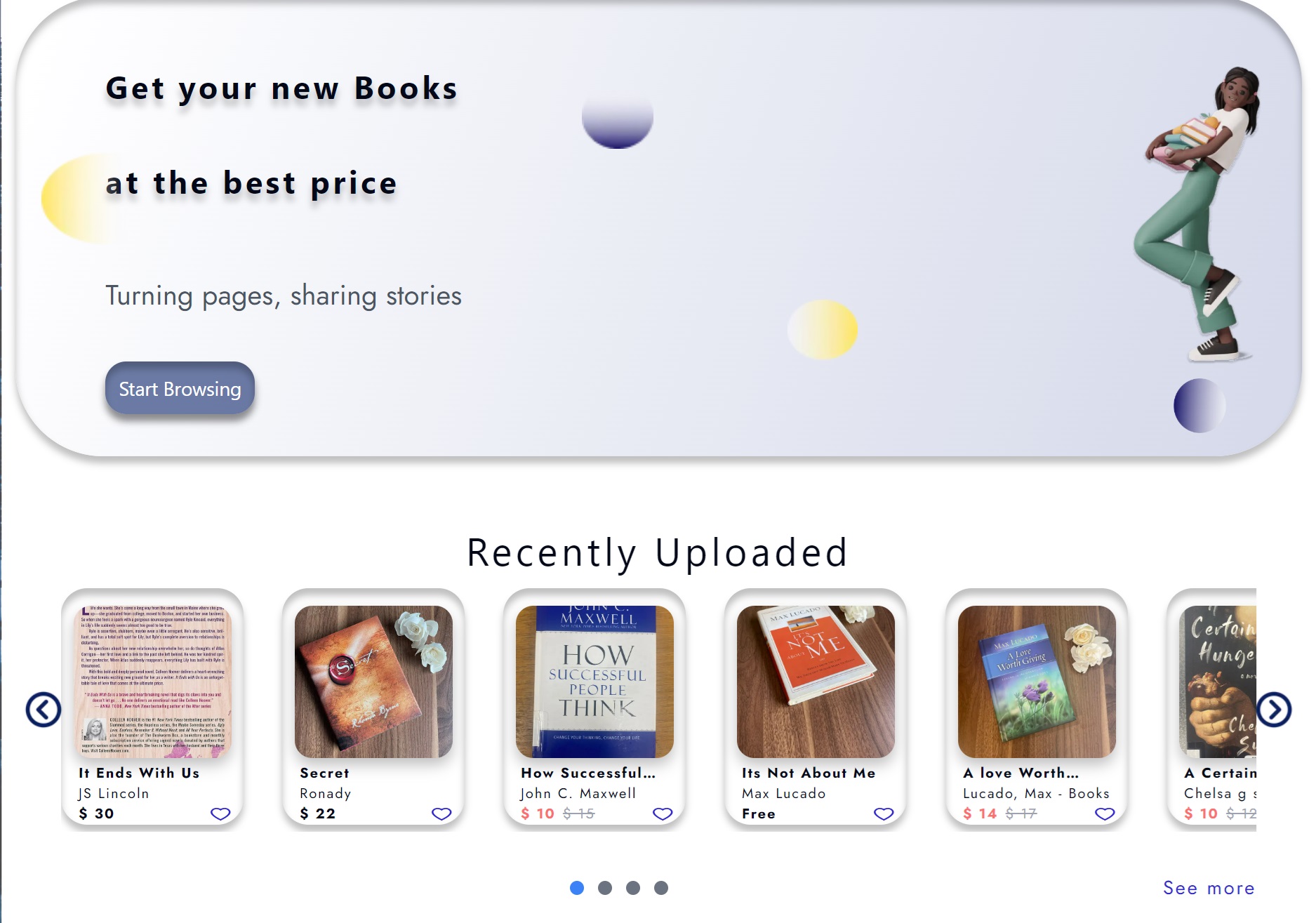
Task: Click the previous carousel arrow icon
Action: 44,710
